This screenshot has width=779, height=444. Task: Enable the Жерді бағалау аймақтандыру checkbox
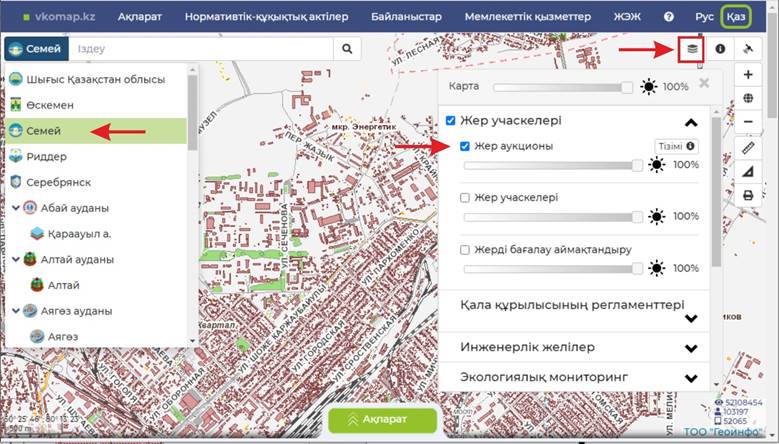point(465,250)
